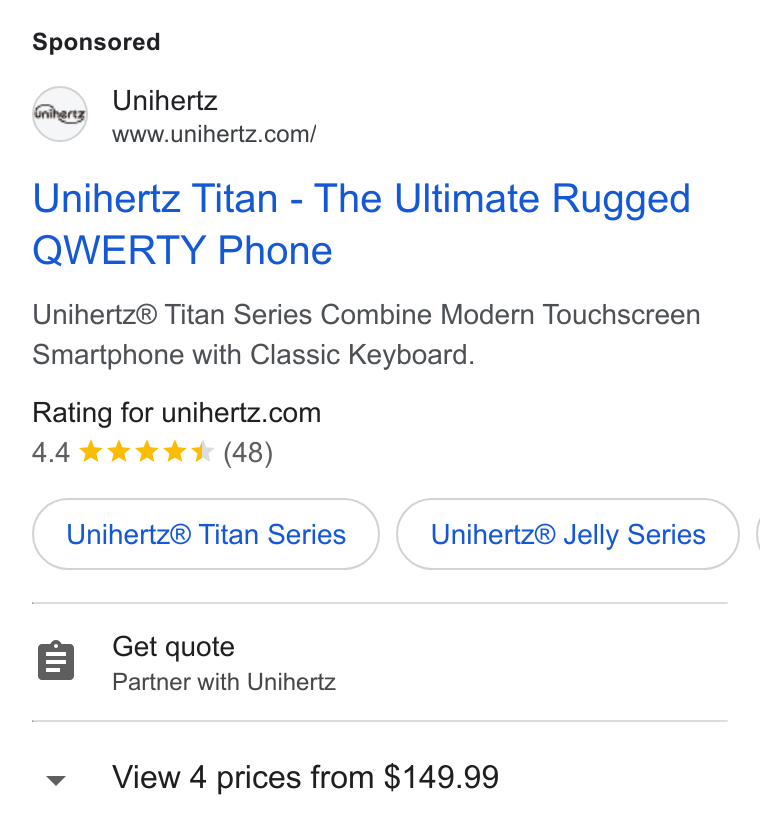Click the ad description about Titan Series
Viewport: 760px width, 838px height.
pyautogui.click(x=366, y=335)
